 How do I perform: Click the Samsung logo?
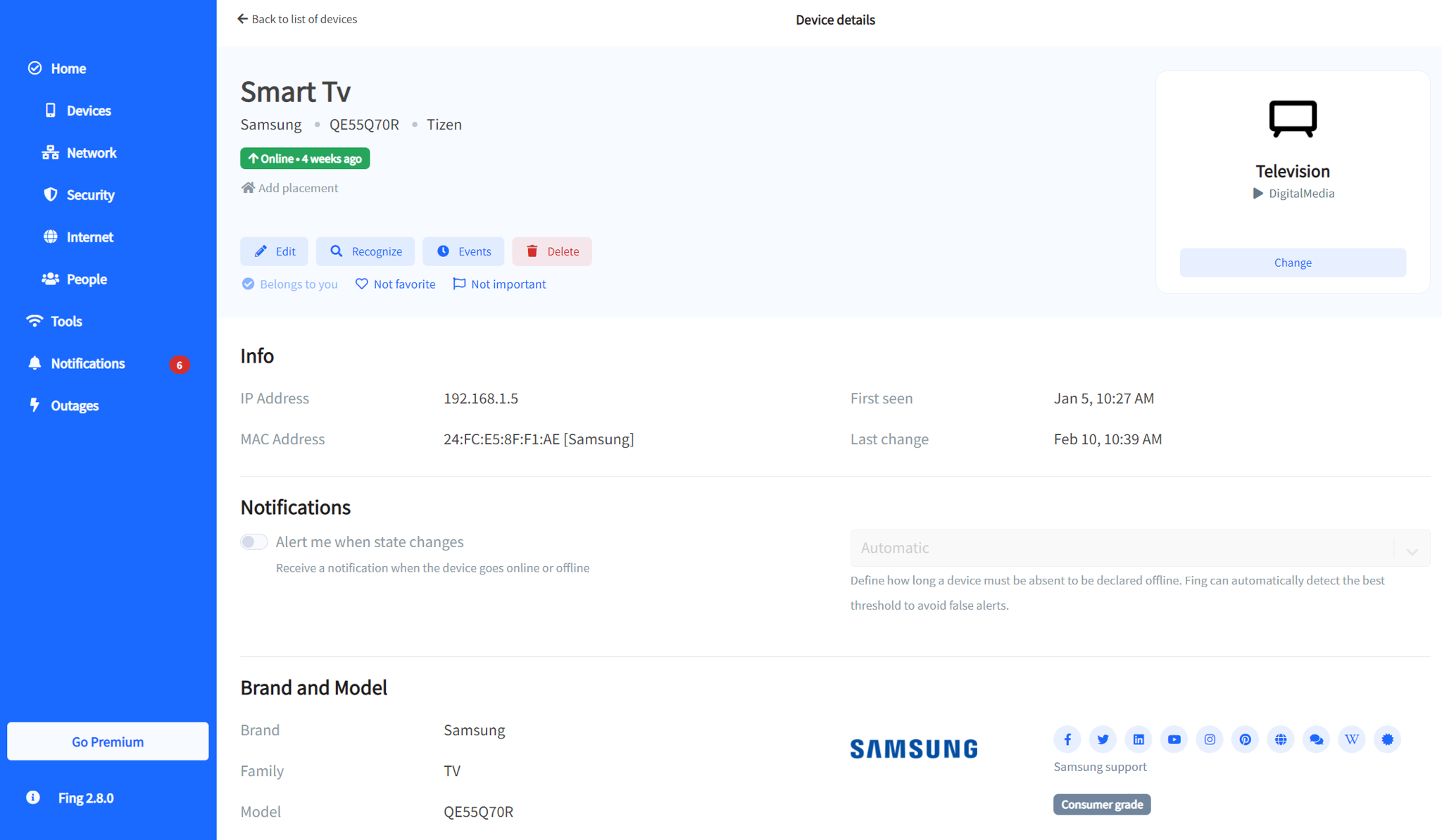[x=914, y=748]
